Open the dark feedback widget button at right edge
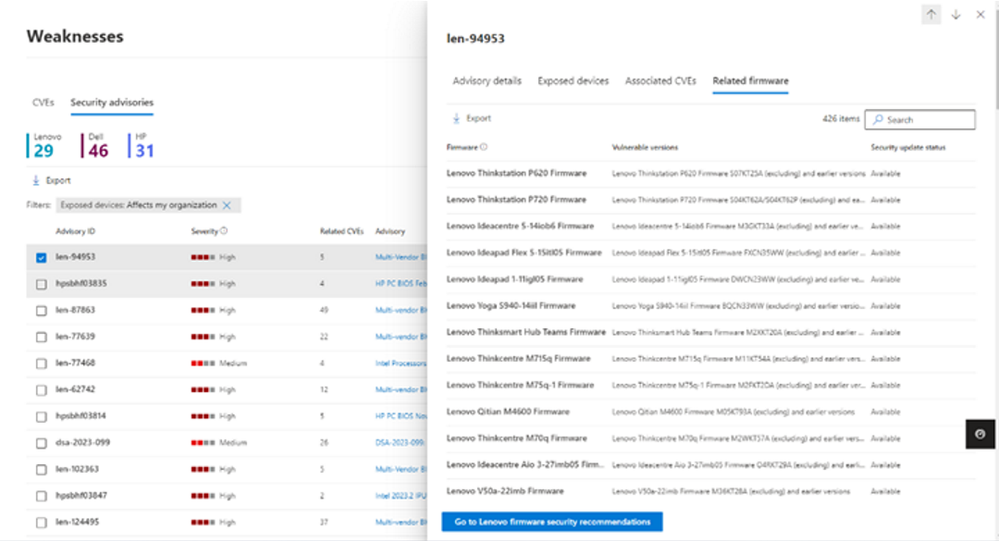This screenshot has height=541, width=999. [x=980, y=434]
